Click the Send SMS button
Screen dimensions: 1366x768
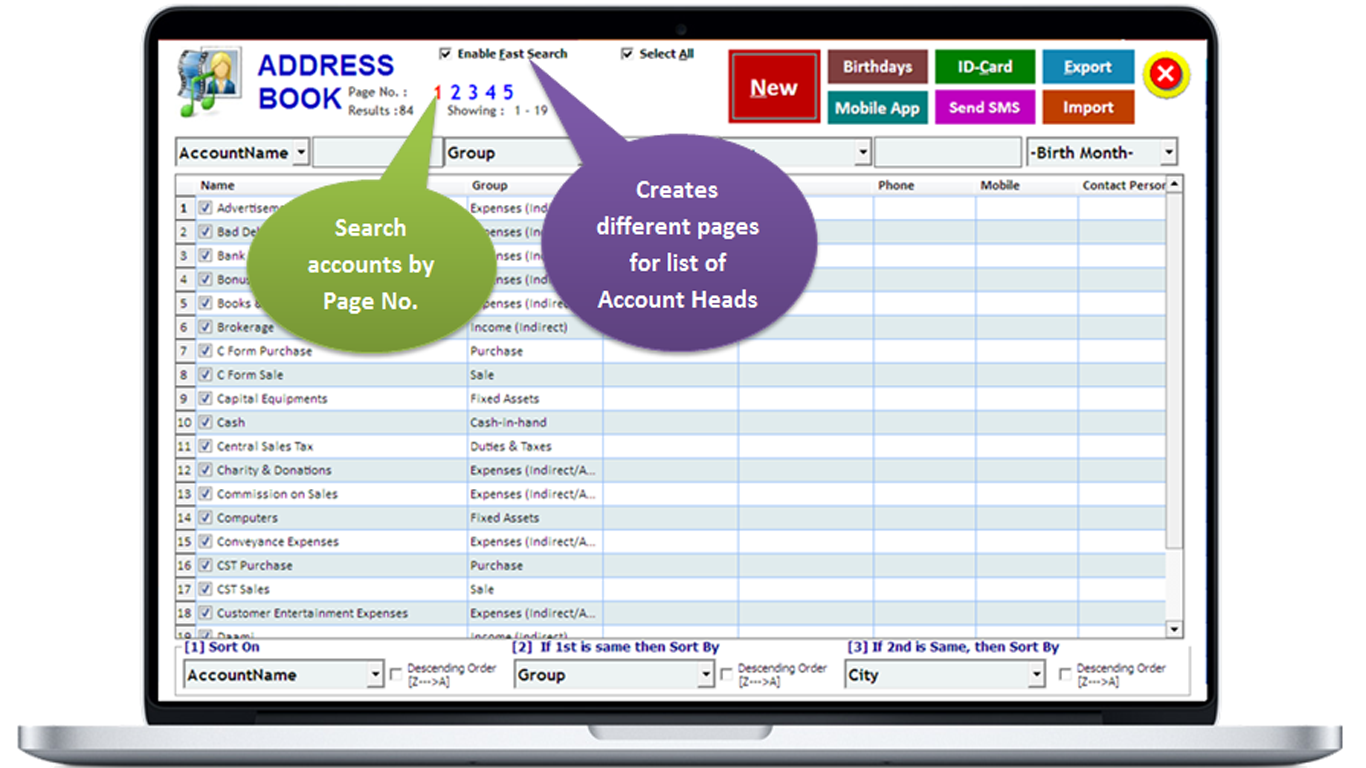point(984,108)
